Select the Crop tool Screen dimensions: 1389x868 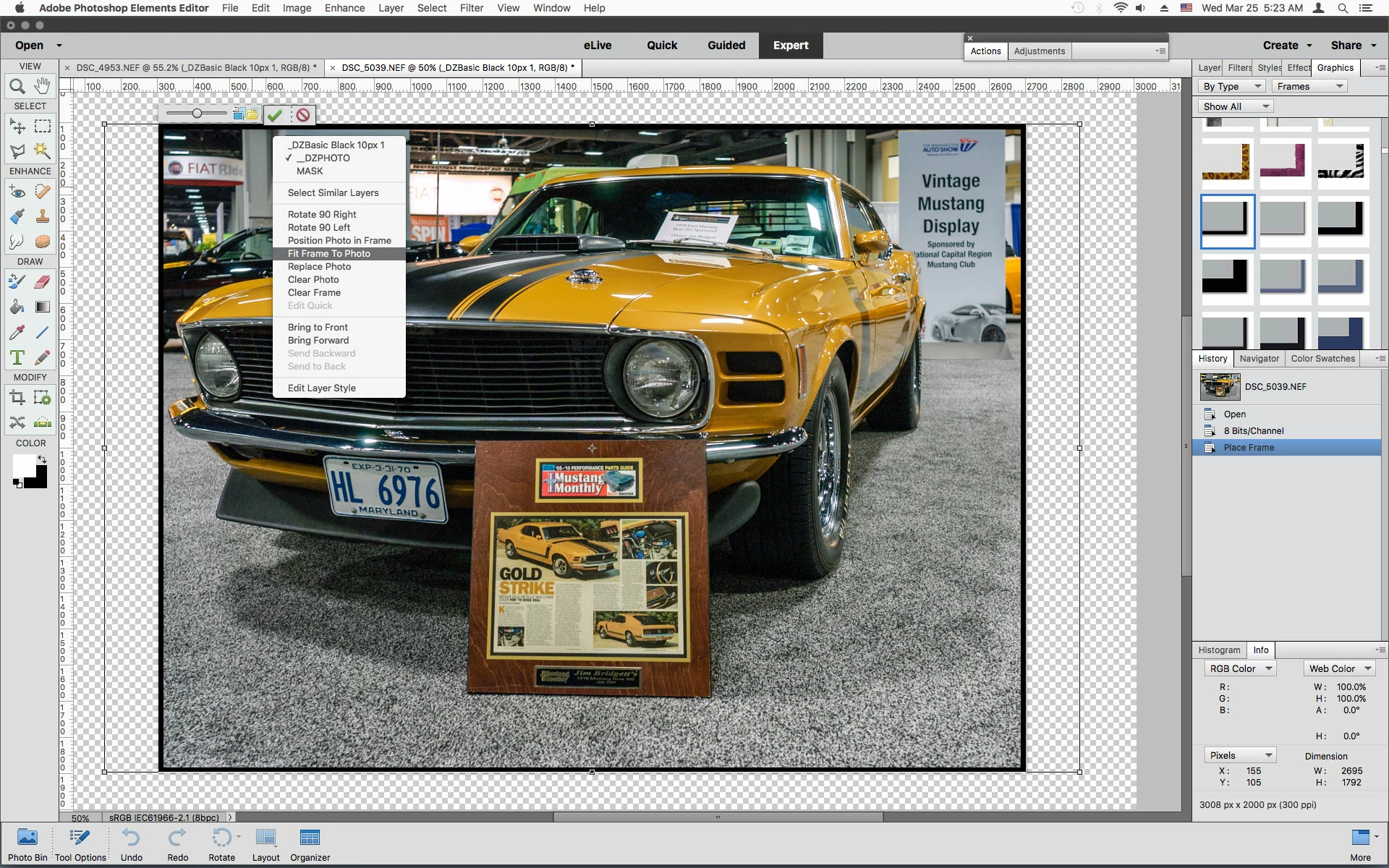tap(17, 397)
